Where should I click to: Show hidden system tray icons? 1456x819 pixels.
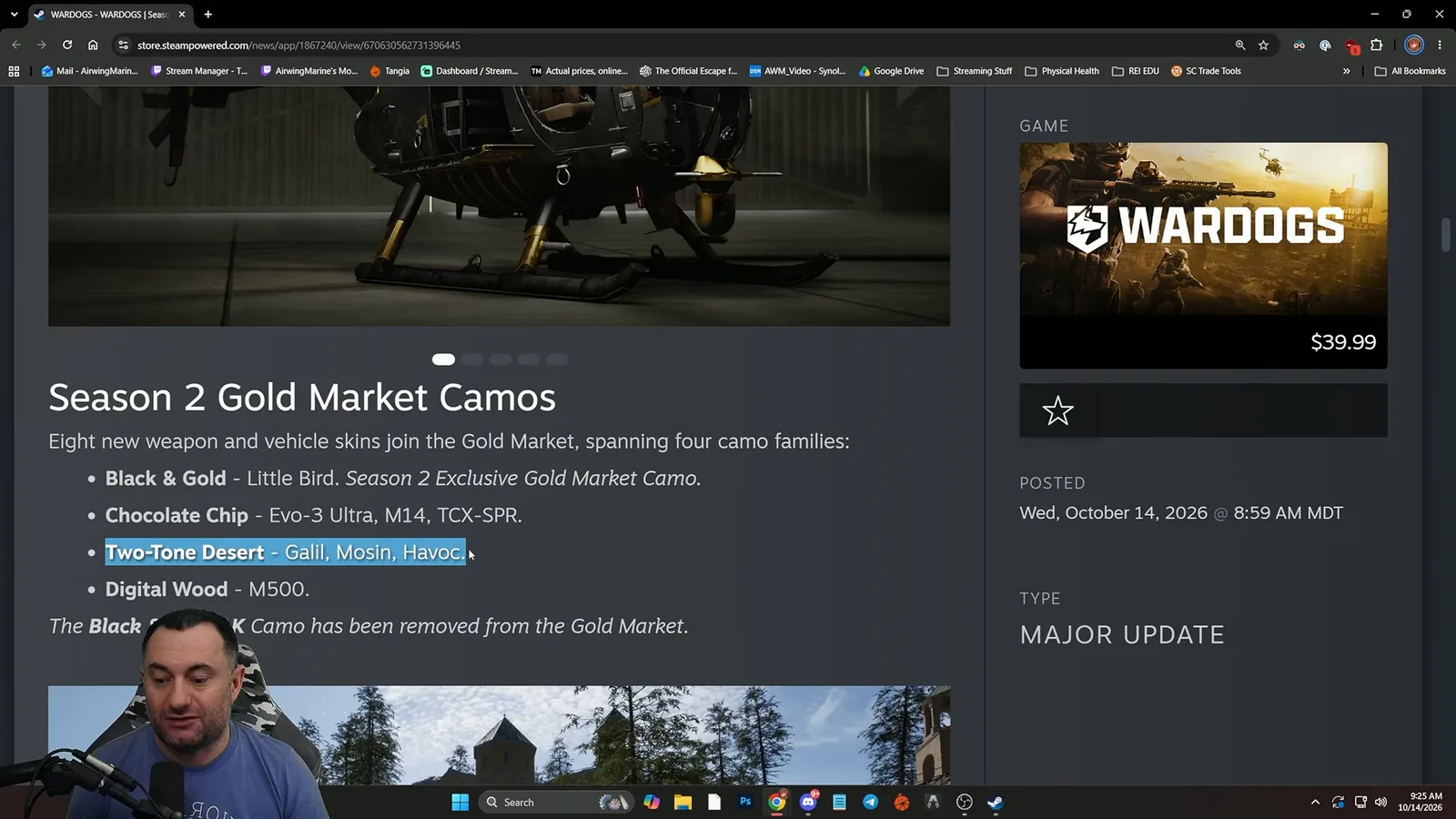pos(1315,802)
